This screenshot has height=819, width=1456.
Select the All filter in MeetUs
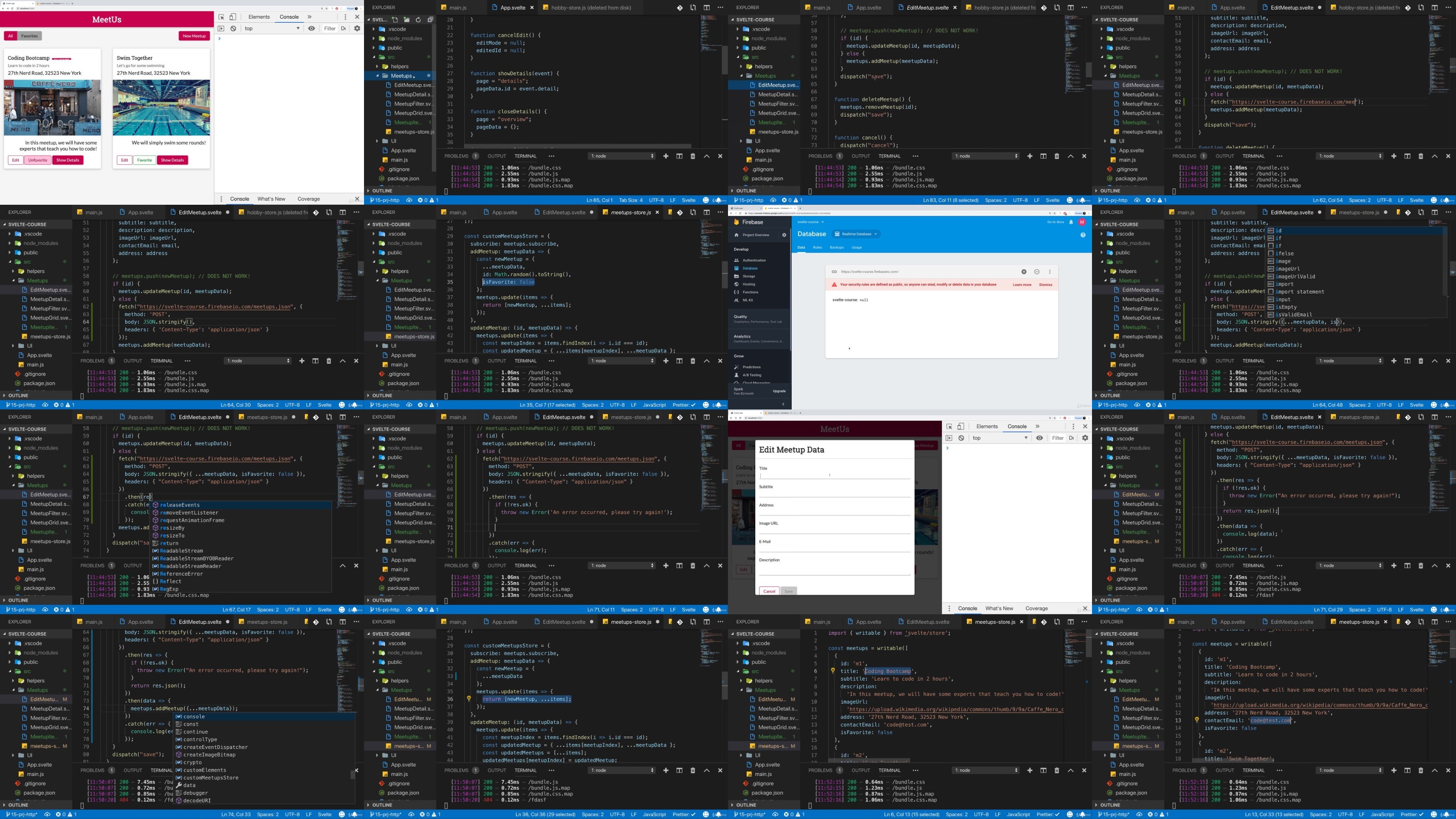pyautogui.click(x=10, y=35)
